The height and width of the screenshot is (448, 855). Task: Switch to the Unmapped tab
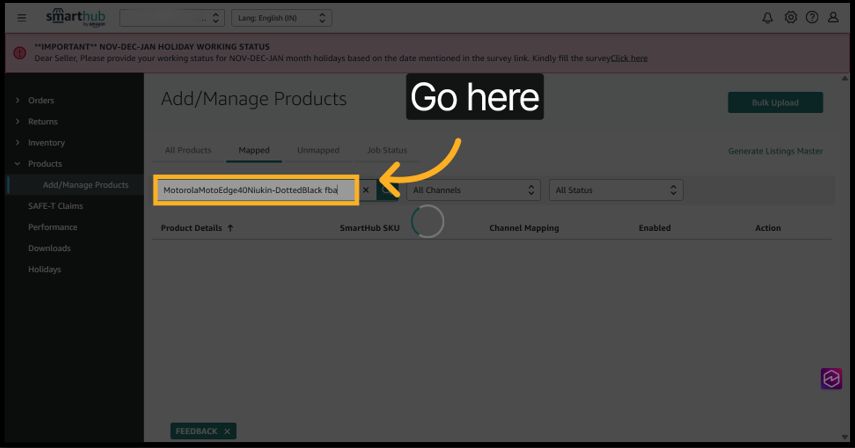318,151
